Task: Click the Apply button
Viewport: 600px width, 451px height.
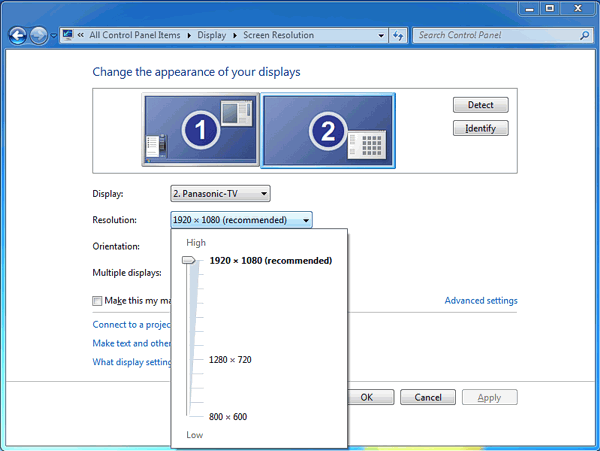Action: 490,397
